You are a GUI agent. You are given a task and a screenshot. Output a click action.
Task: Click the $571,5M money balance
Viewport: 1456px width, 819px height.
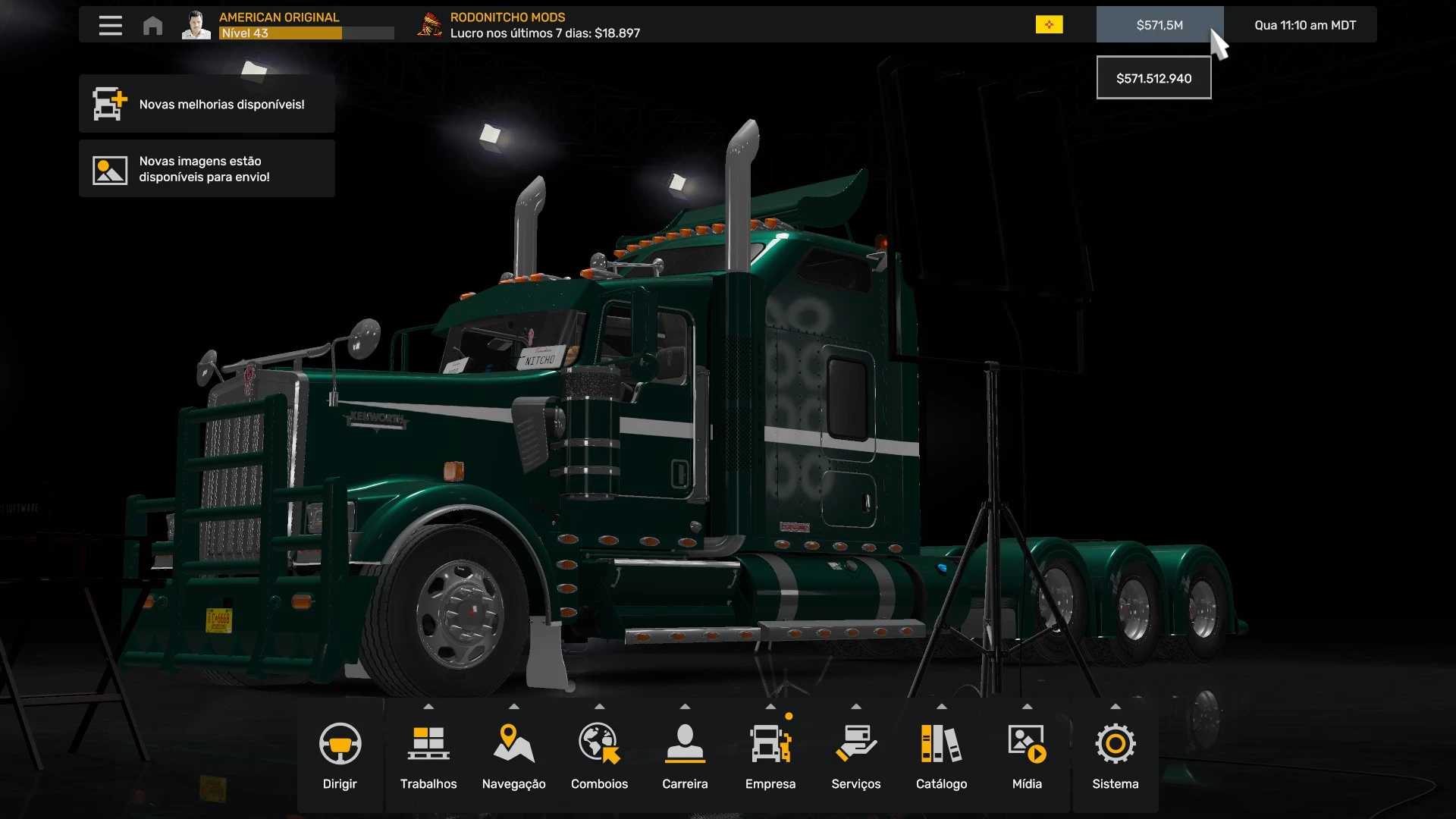tap(1159, 25)
